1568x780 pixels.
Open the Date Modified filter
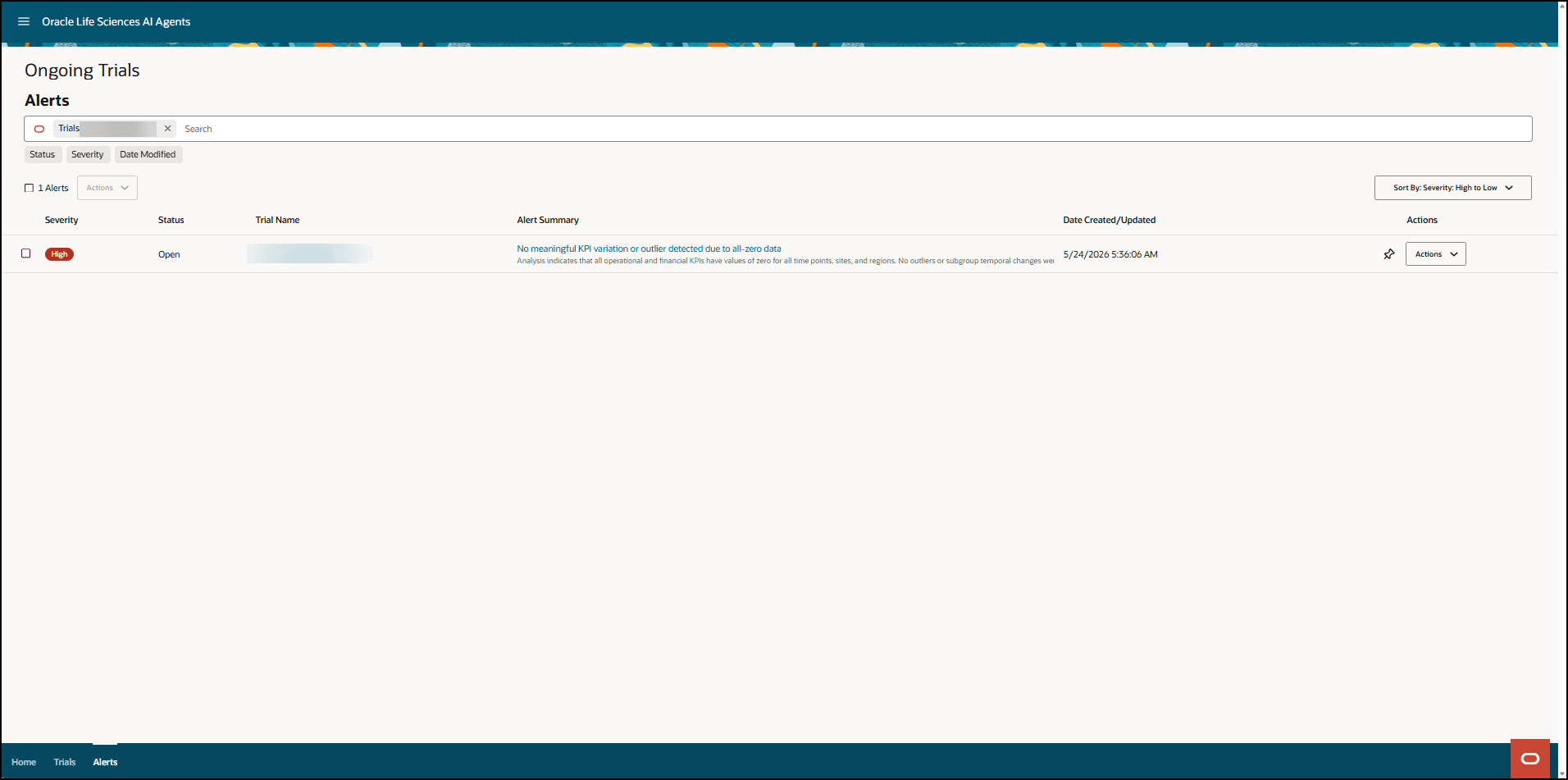click(148, 154)
